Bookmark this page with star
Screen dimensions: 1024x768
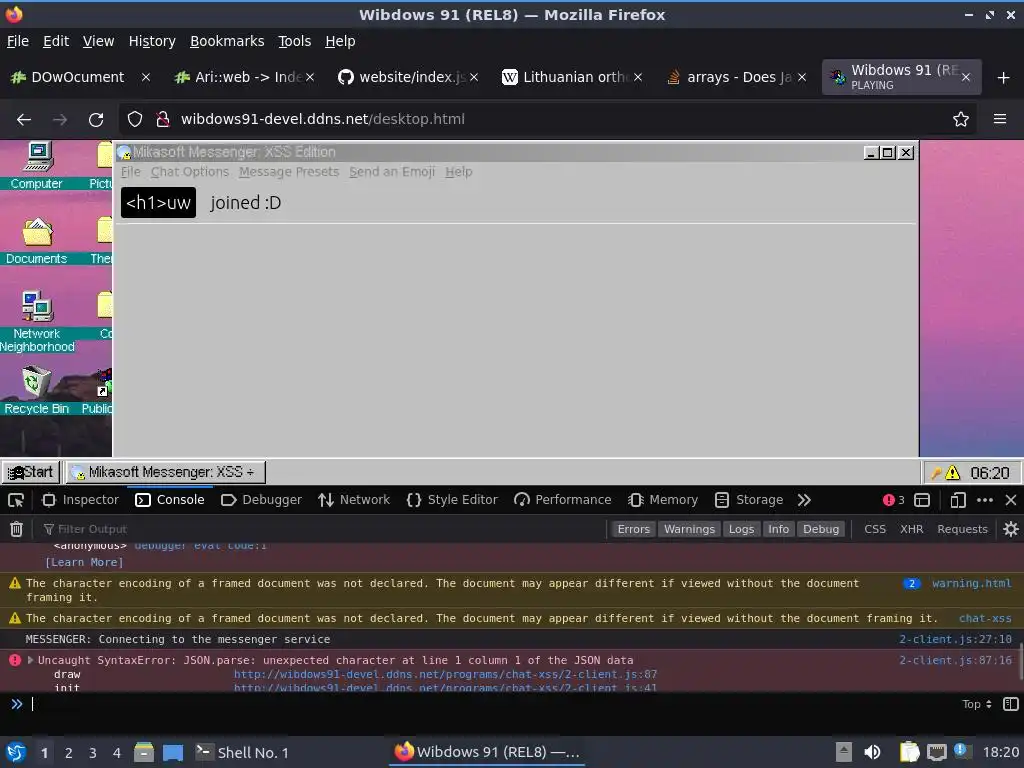click(961, 120)
